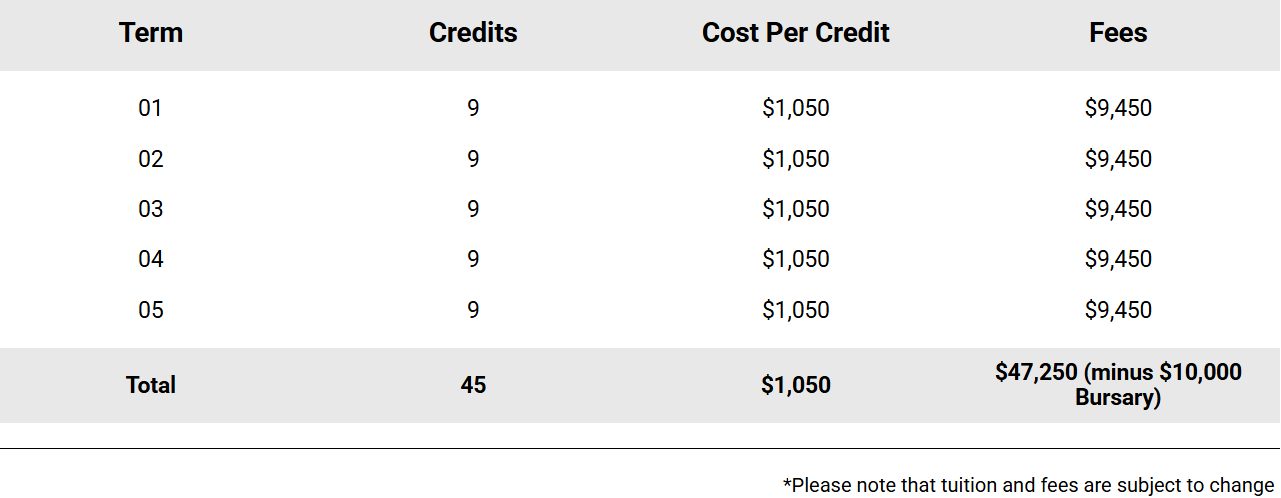Click the fees amount for term 03
Image resolution: width=1281 pixels, height=498 pixels.
click(x=1118, y=209)
